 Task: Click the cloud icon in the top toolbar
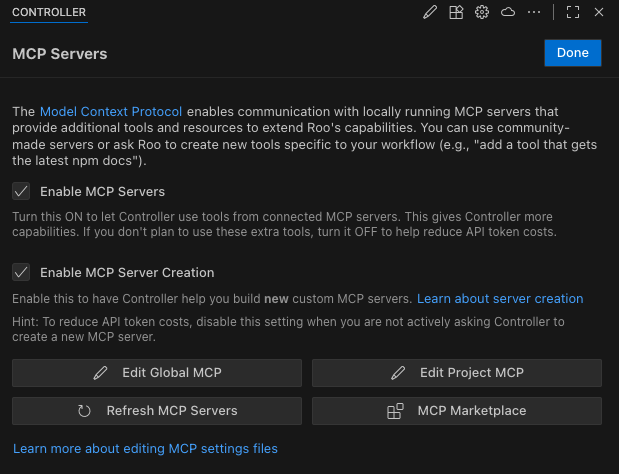508,12
